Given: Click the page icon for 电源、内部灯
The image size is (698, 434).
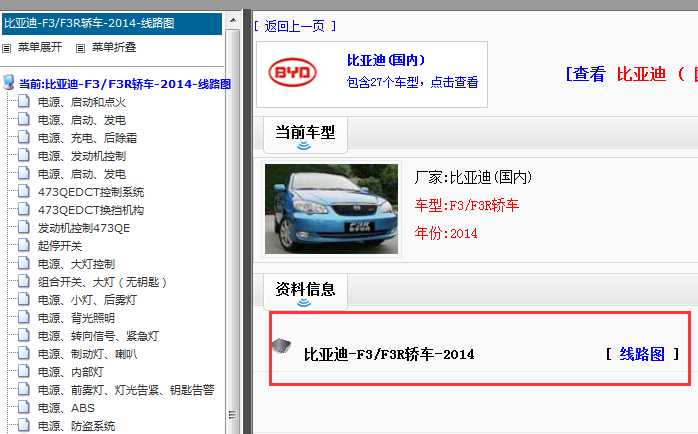Looking at the screenshot, I should 24,371.
